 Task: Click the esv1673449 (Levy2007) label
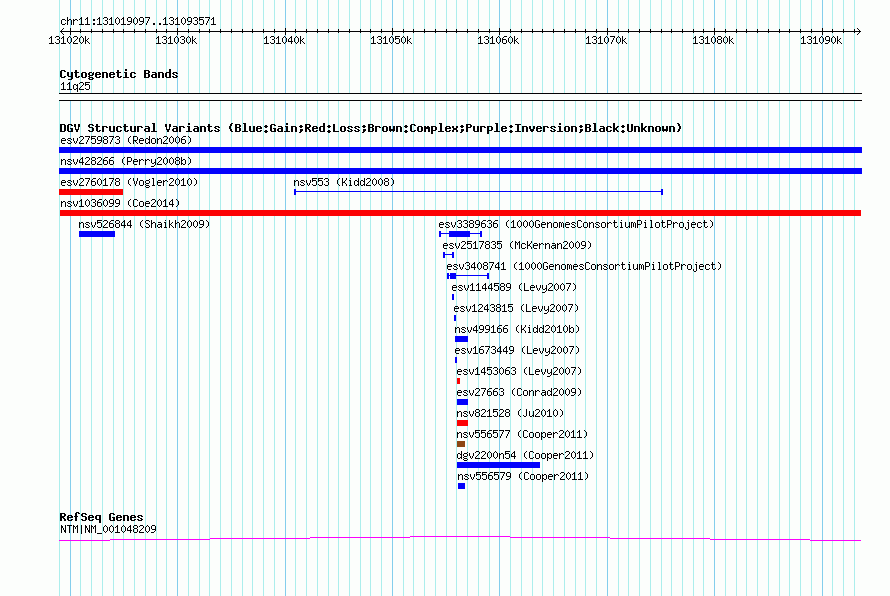coord(517,350)
